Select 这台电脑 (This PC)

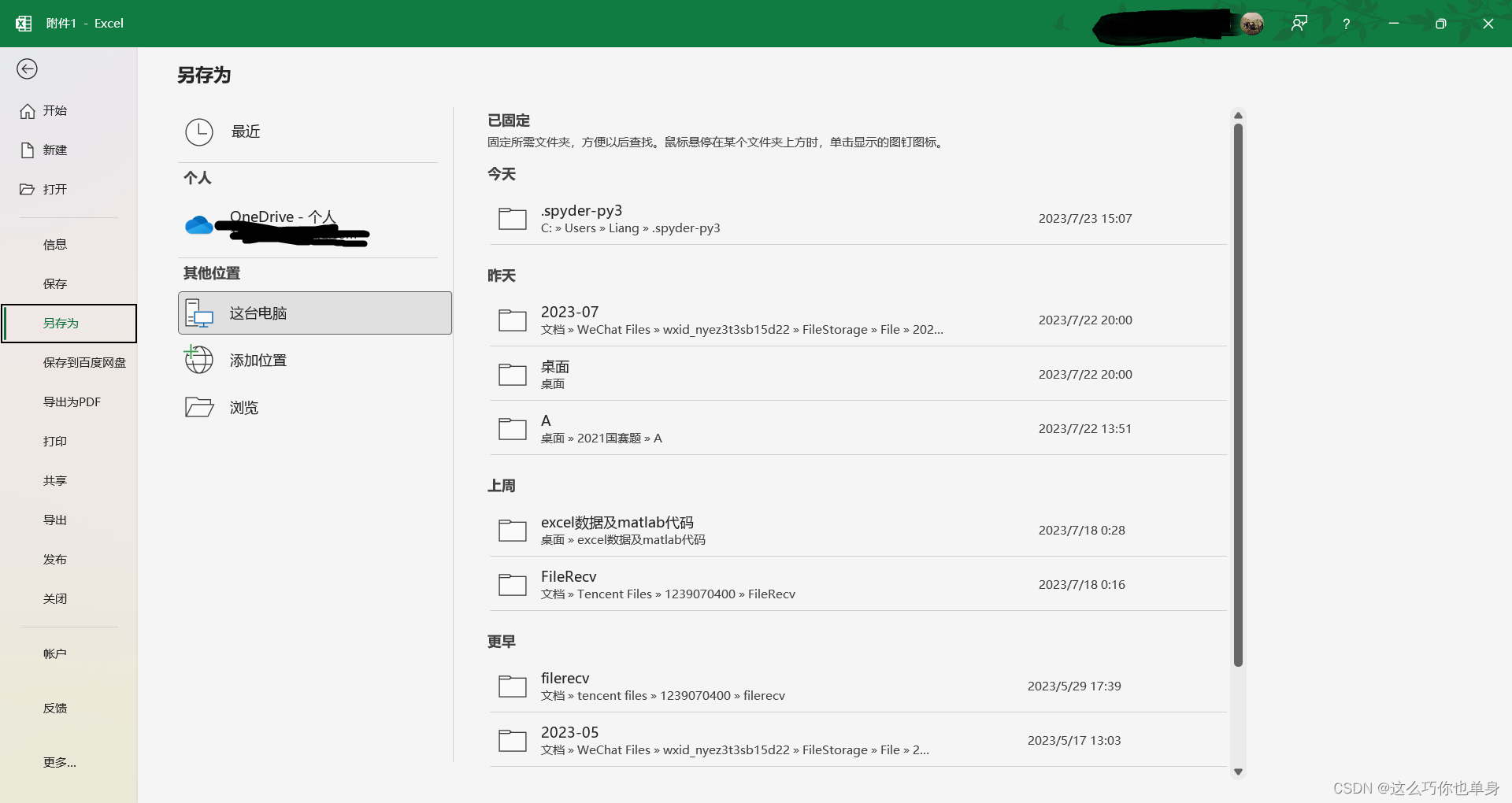(x=258, y=313)
